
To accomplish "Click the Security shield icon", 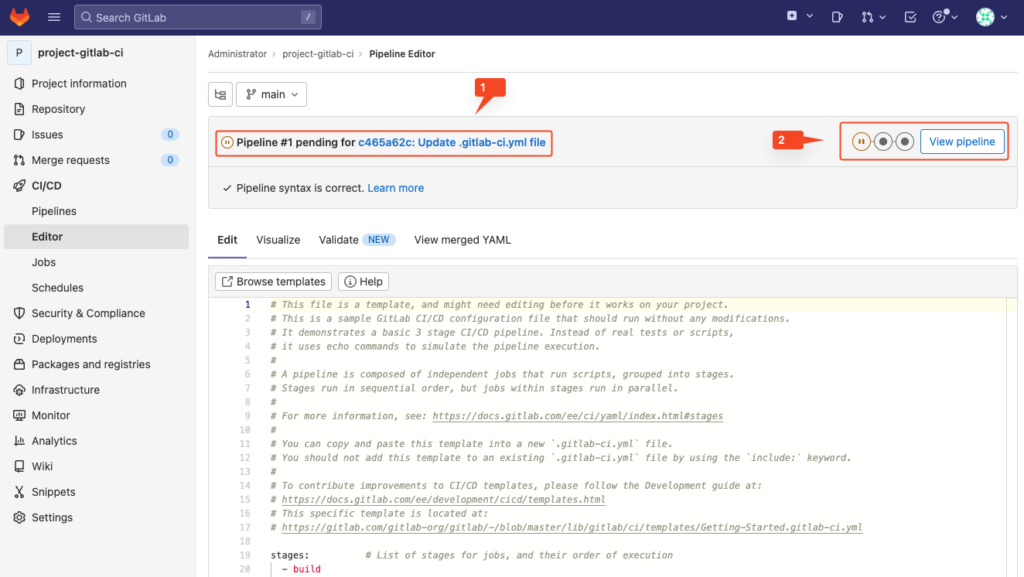I will click(x=19, y=313).
